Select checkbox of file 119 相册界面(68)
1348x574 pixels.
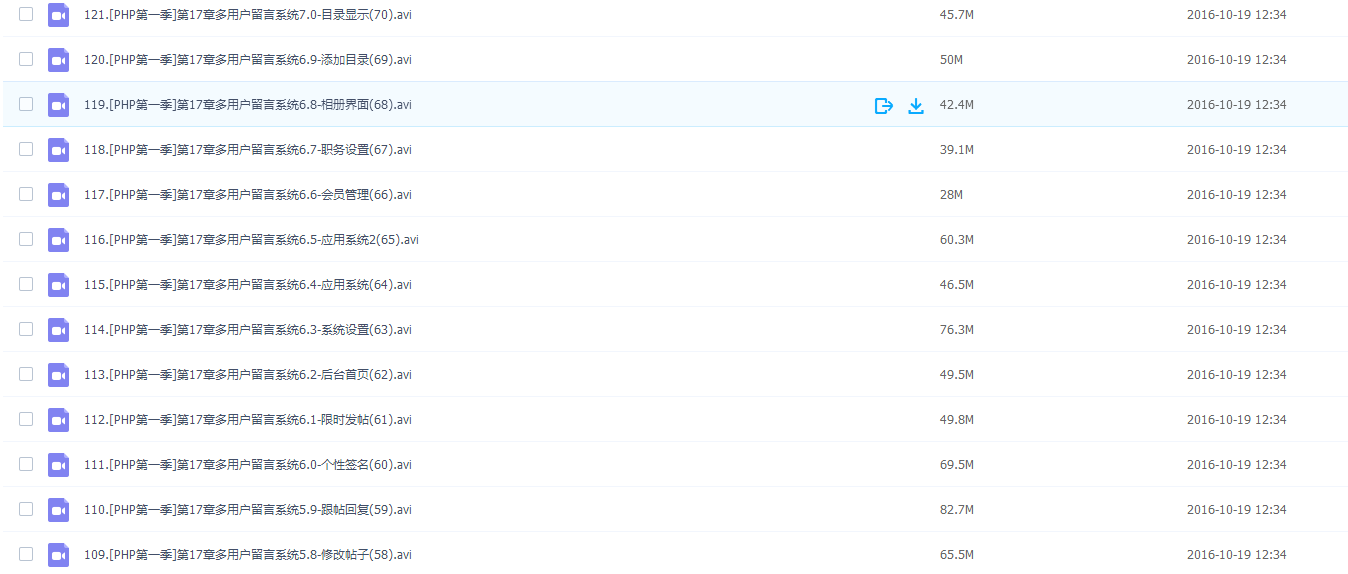[x=26, y=104]
